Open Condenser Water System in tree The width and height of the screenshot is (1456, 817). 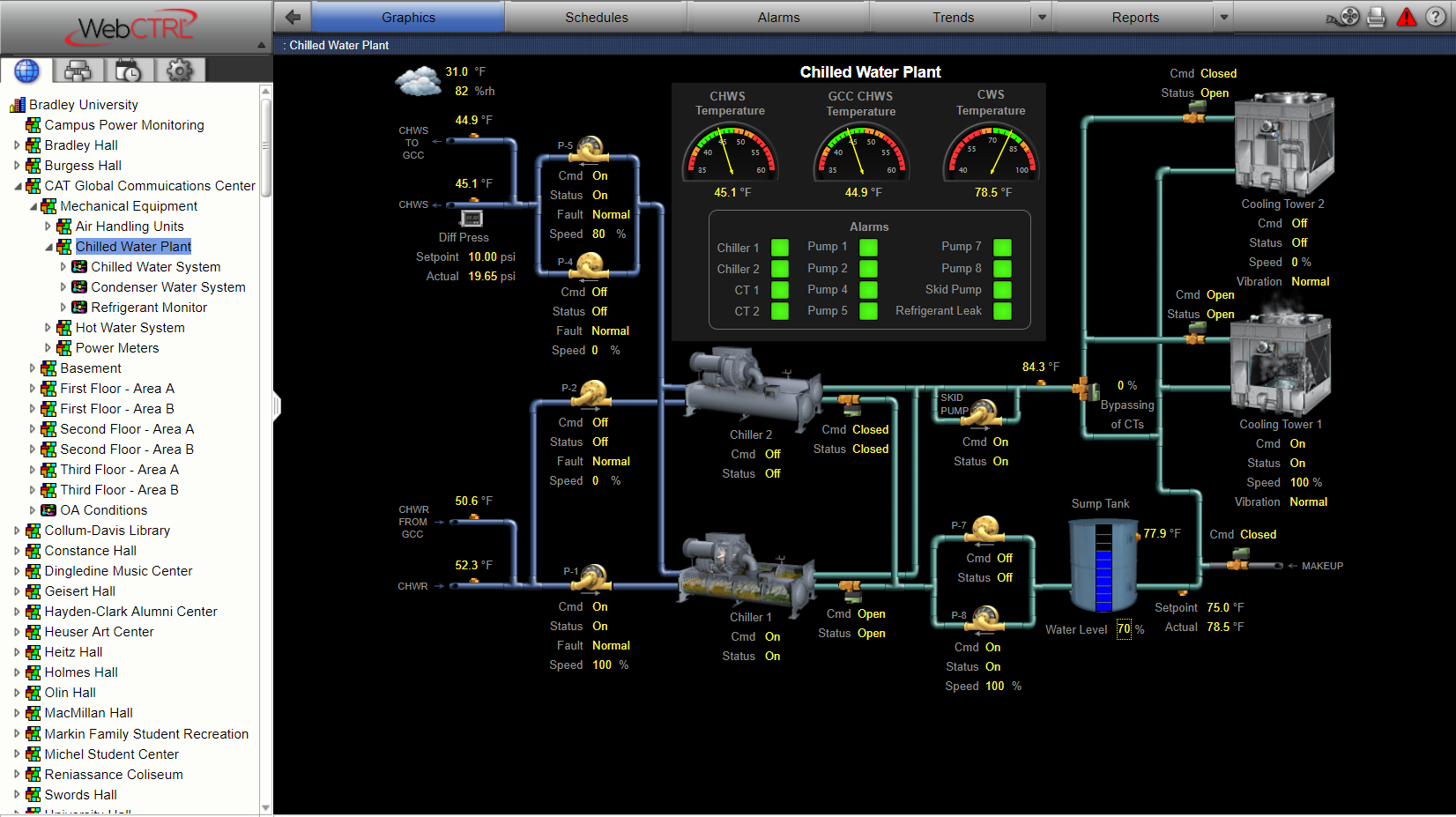pos(167,287)
